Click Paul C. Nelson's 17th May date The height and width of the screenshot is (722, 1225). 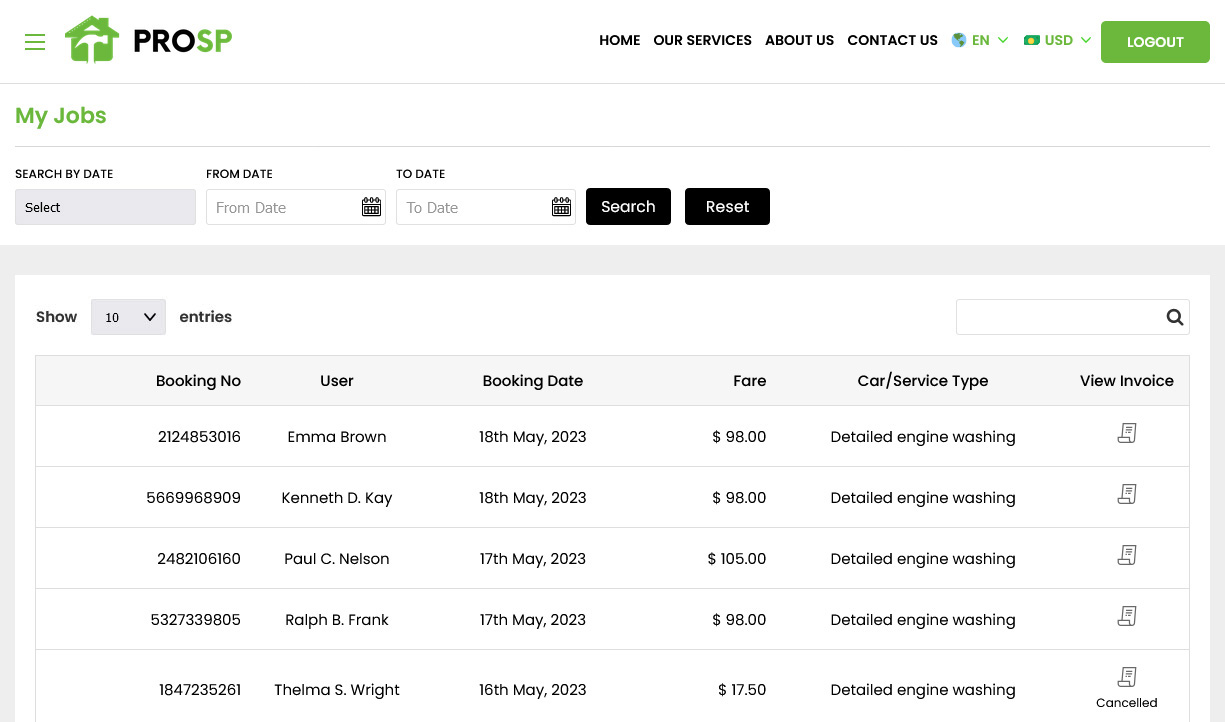pyautogui.click(x=533, y=559)
